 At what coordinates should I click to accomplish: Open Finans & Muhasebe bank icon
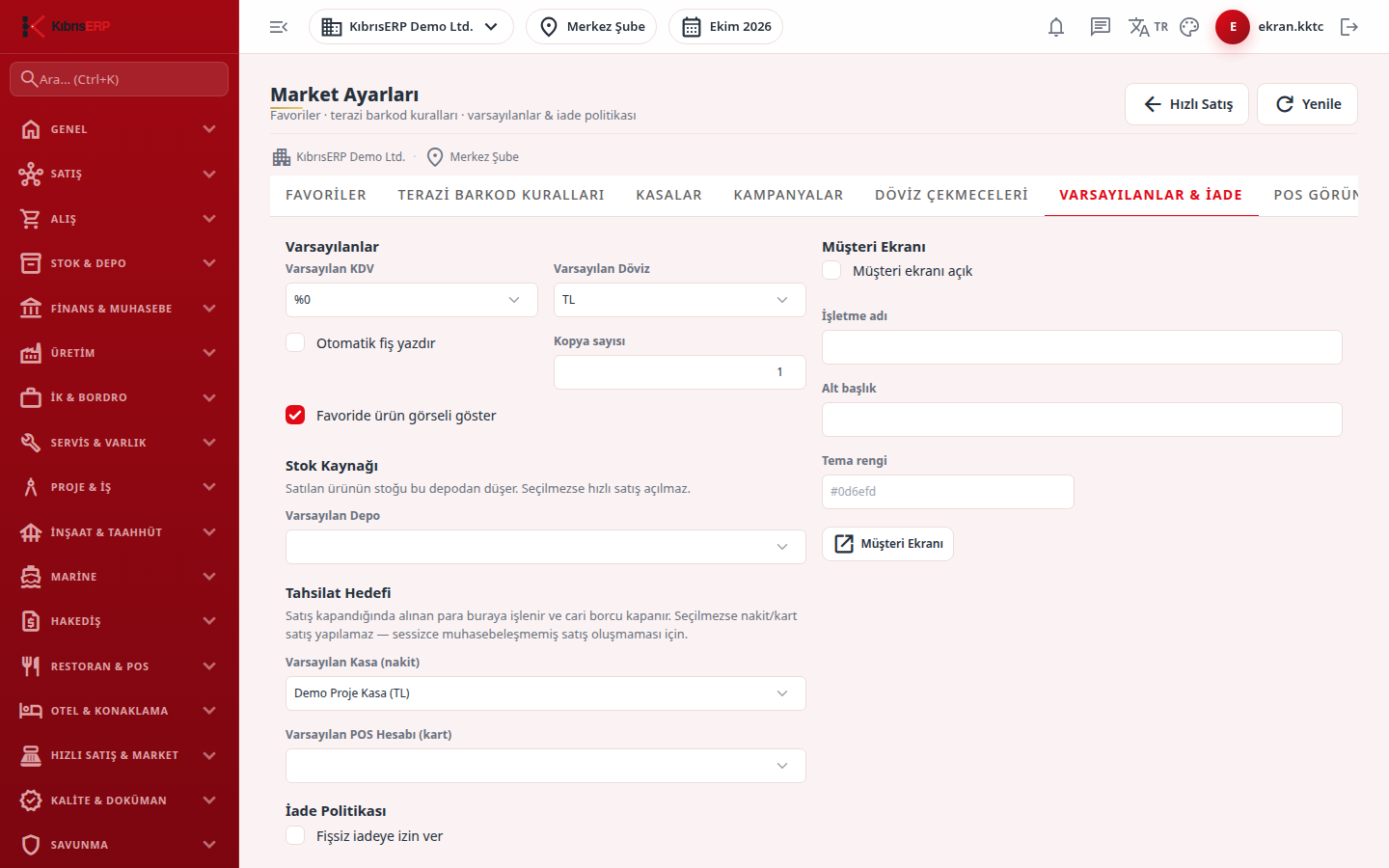coord(31,309)
